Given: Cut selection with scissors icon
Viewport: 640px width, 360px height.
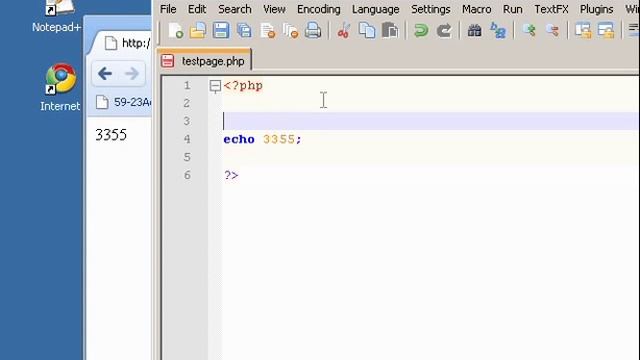Looking at the screenshot, I should [343, 31].
